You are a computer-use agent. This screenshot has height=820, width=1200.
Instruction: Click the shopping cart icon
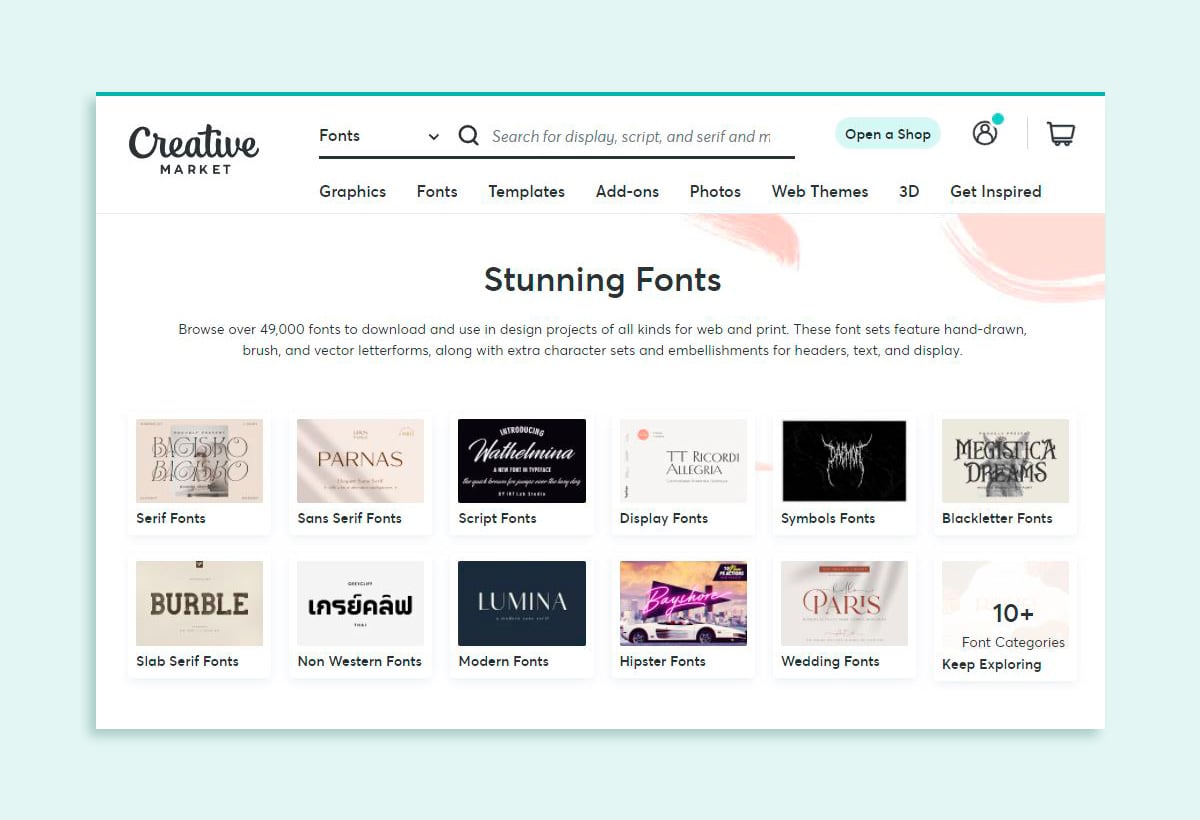pyautogui.click(x=1060, y=133)
